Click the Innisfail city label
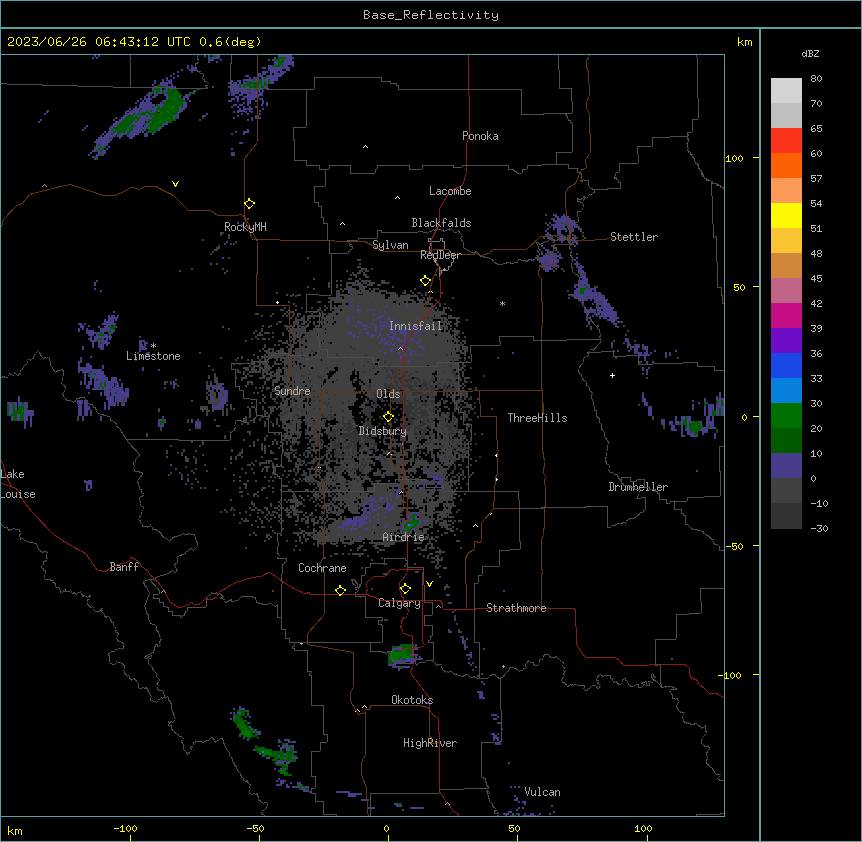This screenshot has height=842, width=862. click(416, 326)
